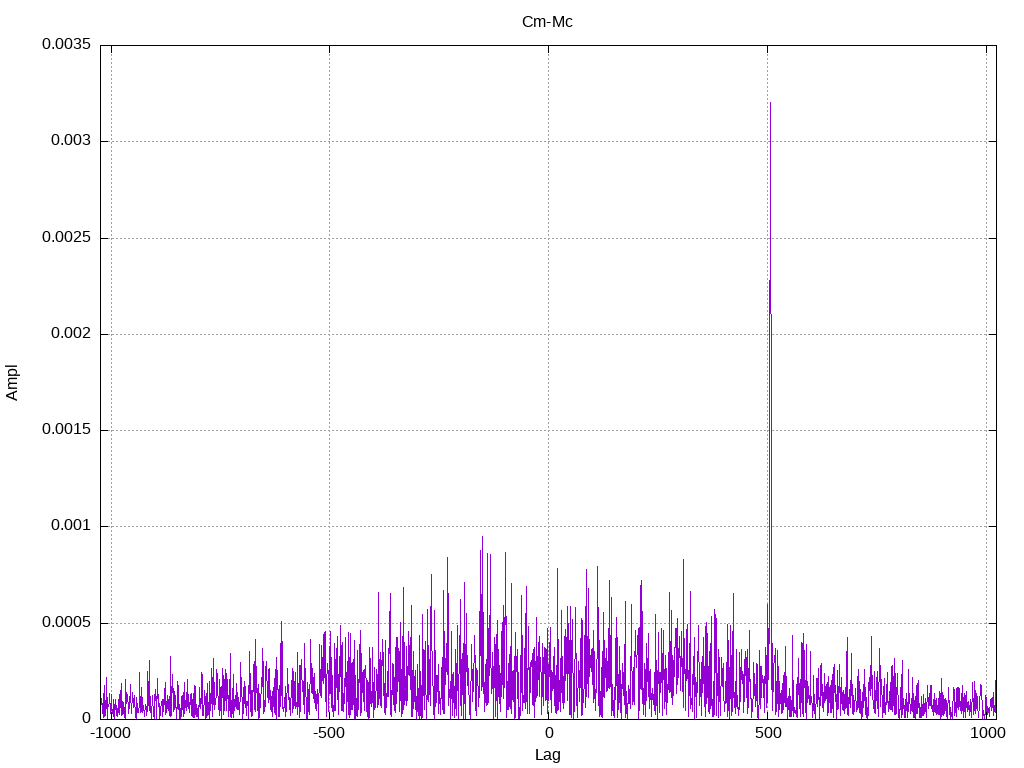Select the 0.0015 y-axis tick label
The height and width of the screenshot is (768, 1024).
pos(66,430)
